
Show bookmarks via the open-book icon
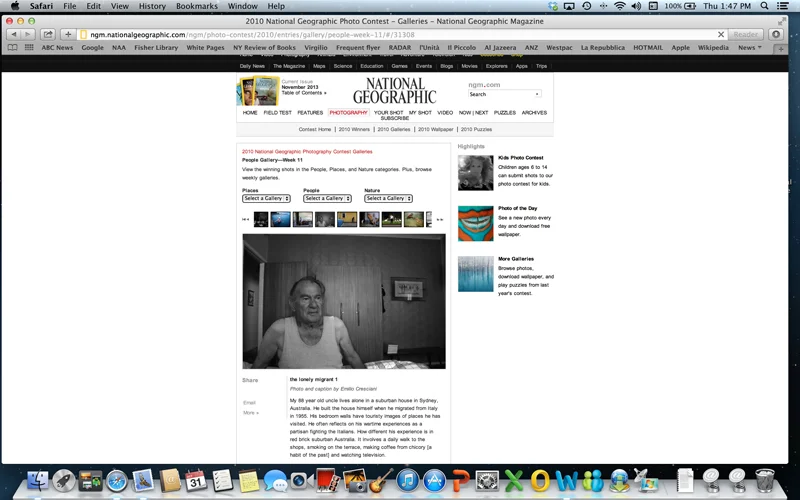tap(13, 47)
